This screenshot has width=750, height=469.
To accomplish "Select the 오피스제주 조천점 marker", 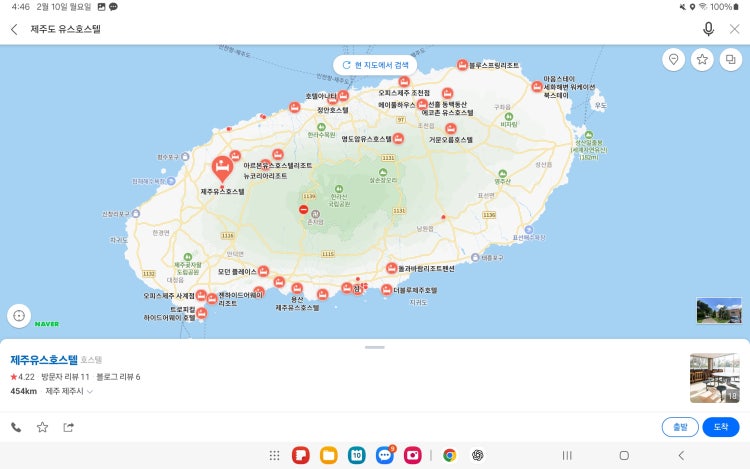I will point(404,82).
